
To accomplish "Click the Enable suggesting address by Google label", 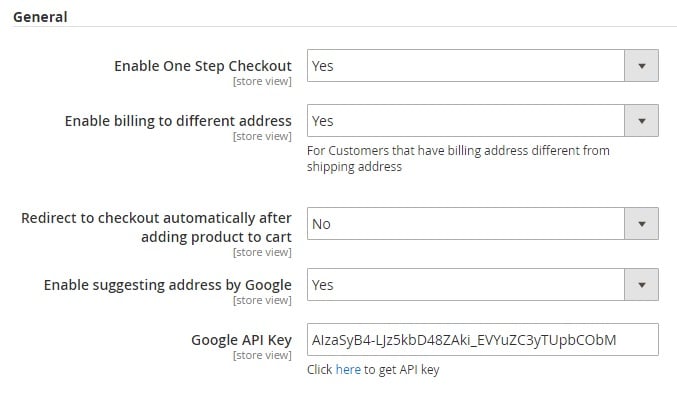I will pyautogui.click(x=168, y=285).
